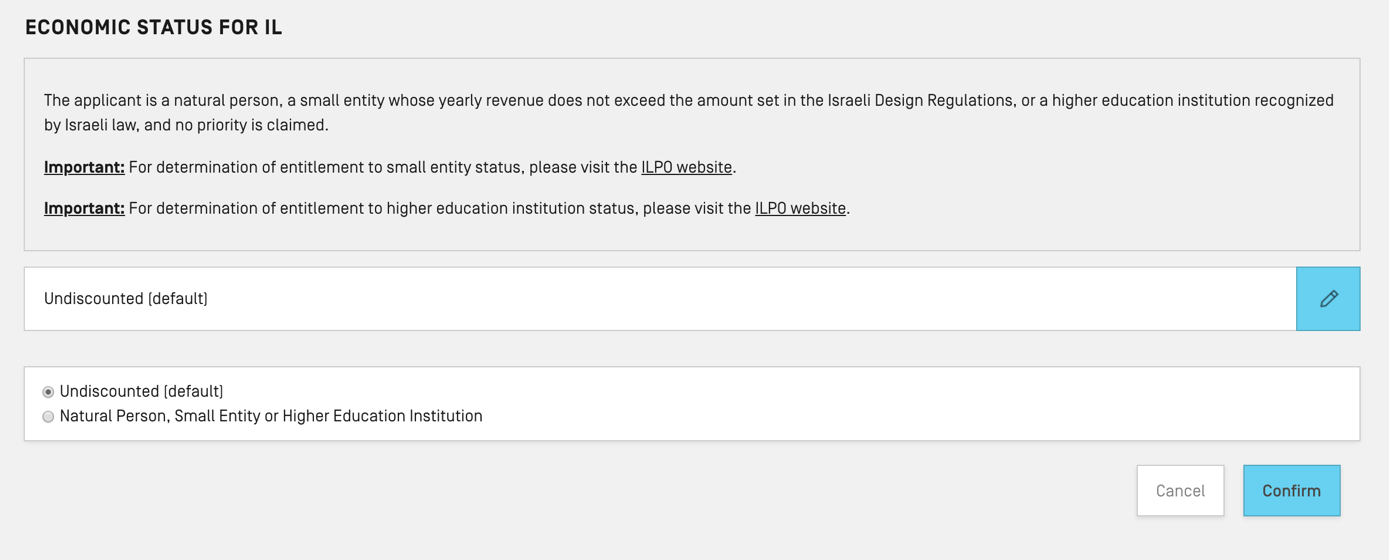This screenshot has height=560, width=1389.
Task: Choose the Natural Person, Small Entity radio button
Action: point(48,417)
